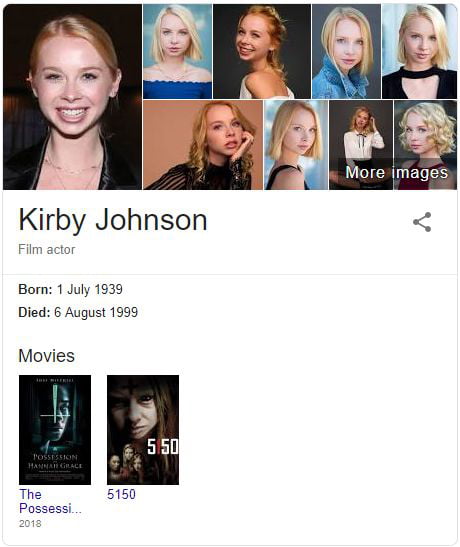Open the large main portrait photo
This screenshot has width=460, height=547.
(72, 97)
